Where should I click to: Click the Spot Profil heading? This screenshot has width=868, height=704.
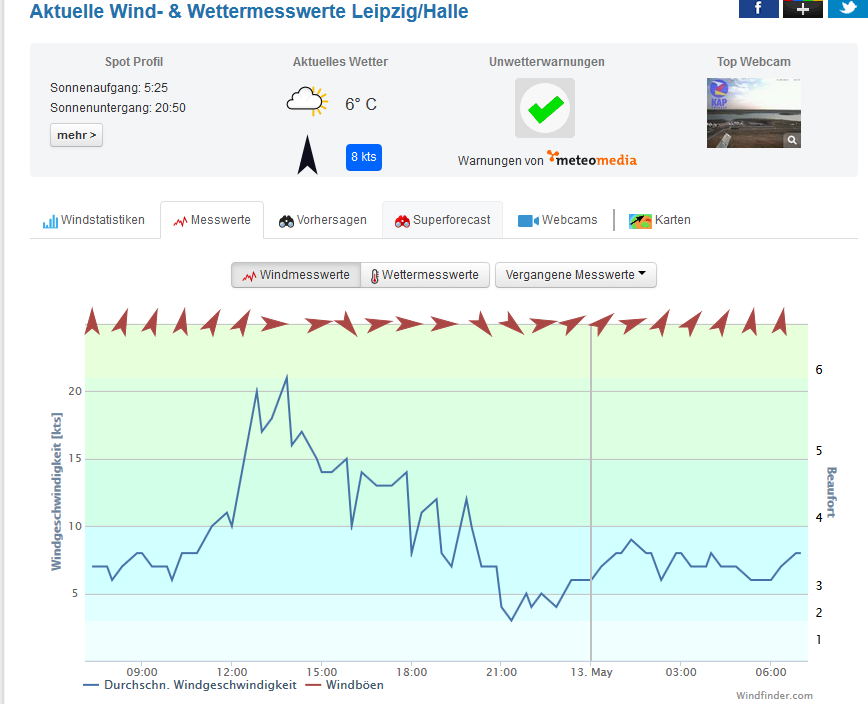(134, 62)
